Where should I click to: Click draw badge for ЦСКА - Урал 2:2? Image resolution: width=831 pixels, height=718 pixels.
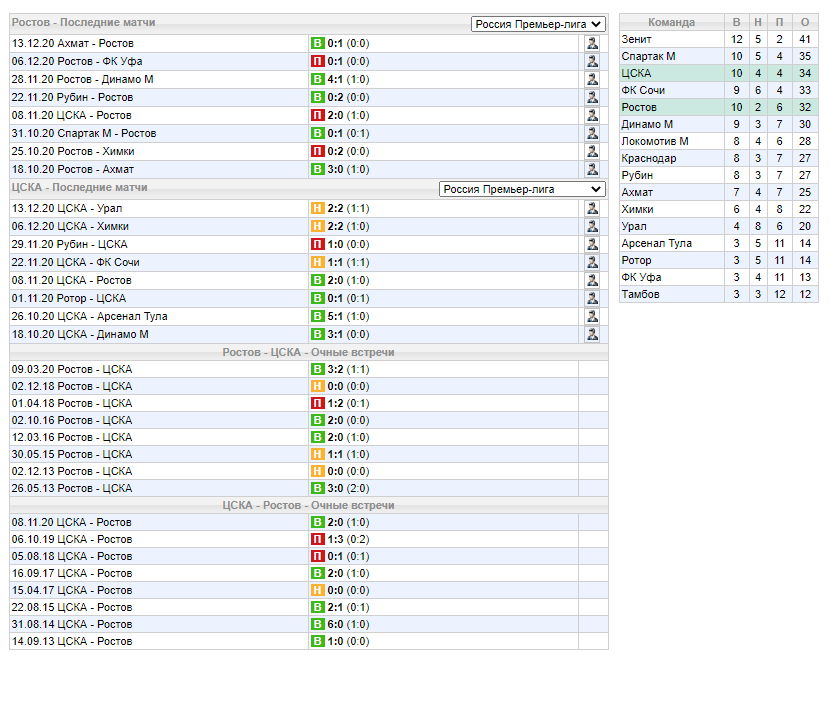pyautogui.click(x=317, y=208)
